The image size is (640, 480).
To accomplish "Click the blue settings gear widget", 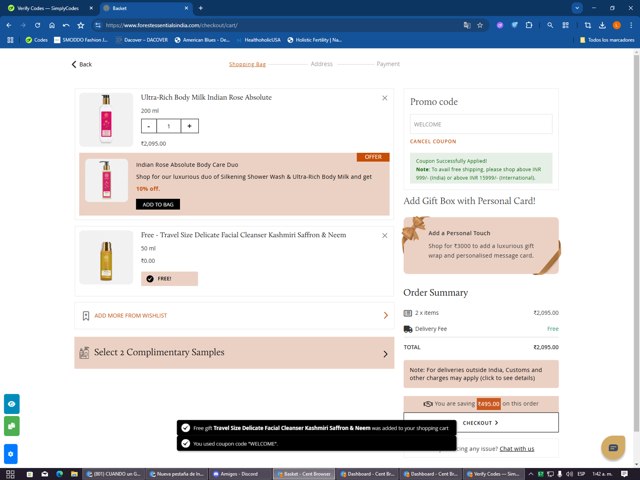I will tap(11, 454).
